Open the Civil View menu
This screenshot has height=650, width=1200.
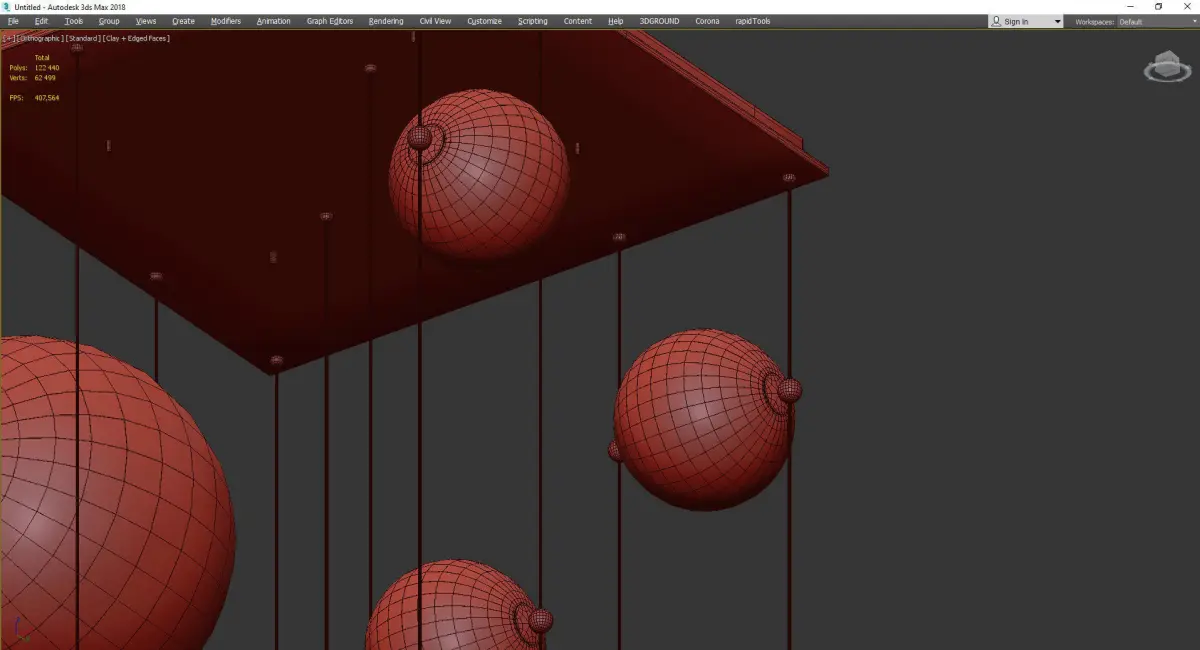tap(435, 21)
